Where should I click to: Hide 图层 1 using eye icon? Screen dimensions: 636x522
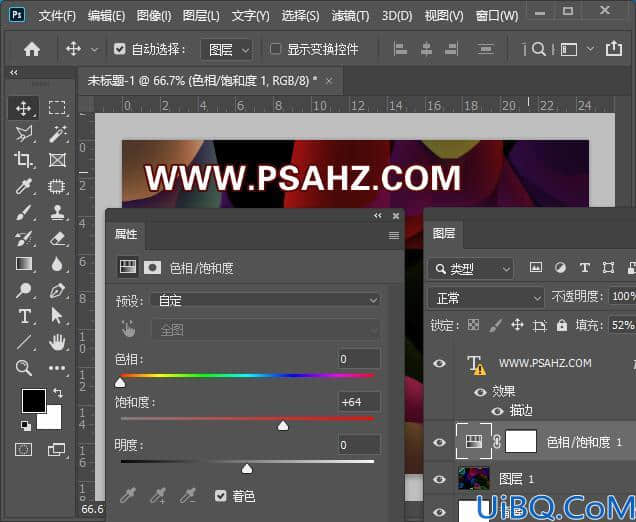point(439,479)
